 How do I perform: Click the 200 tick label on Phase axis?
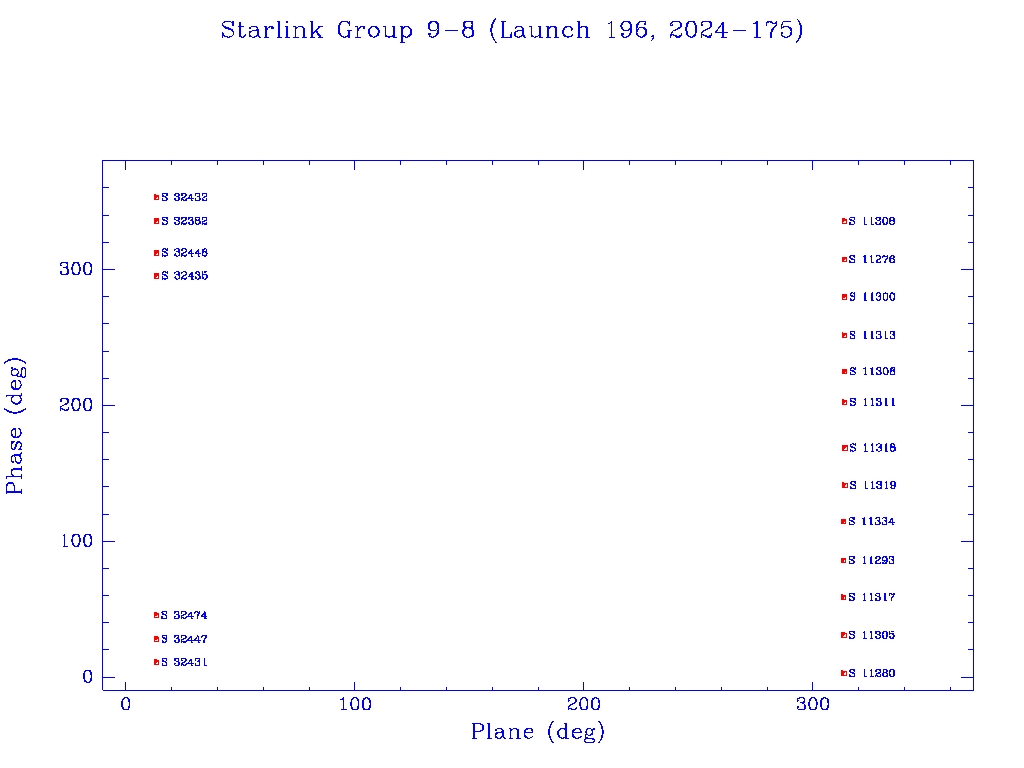coord(76,405)
